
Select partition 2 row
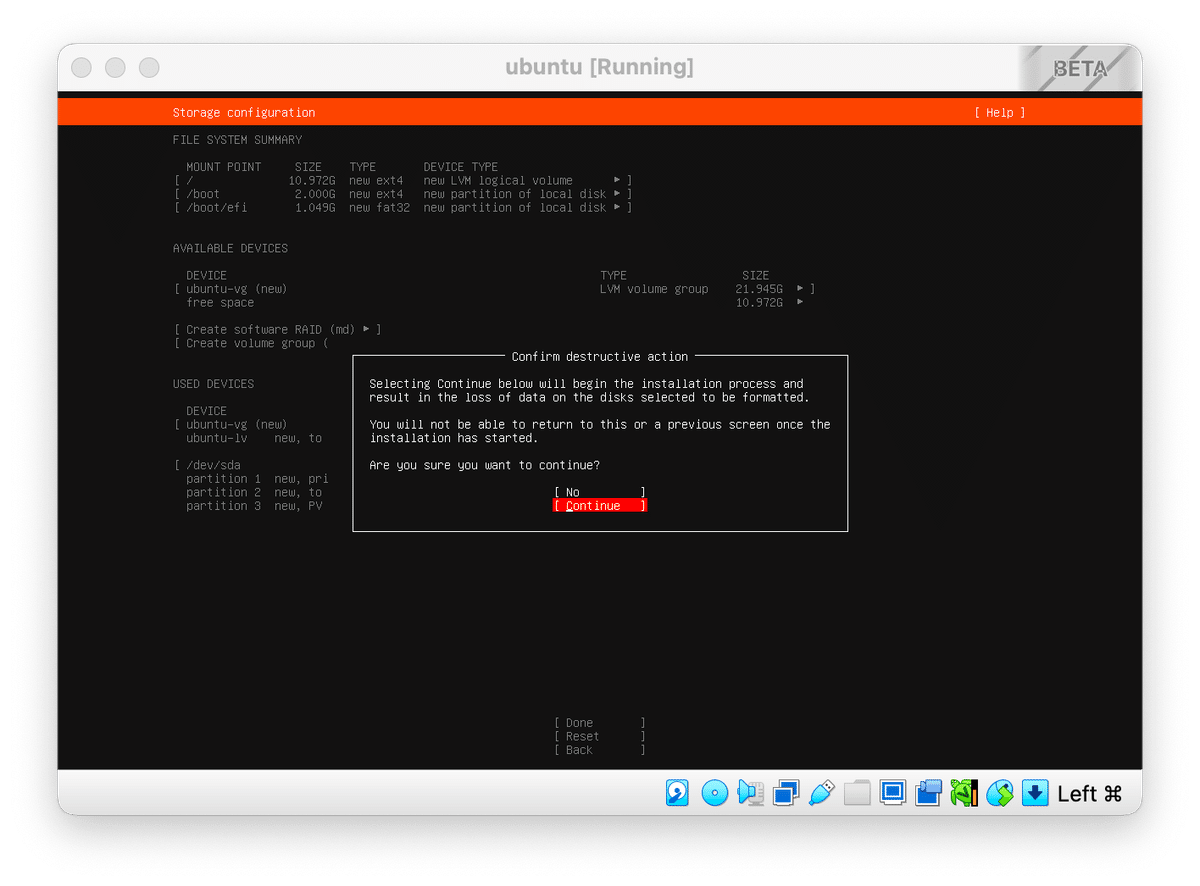click(x=254, y=492)
